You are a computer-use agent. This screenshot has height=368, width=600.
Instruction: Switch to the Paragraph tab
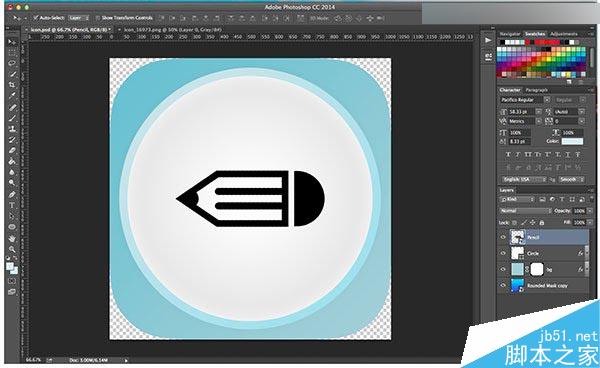536,90
